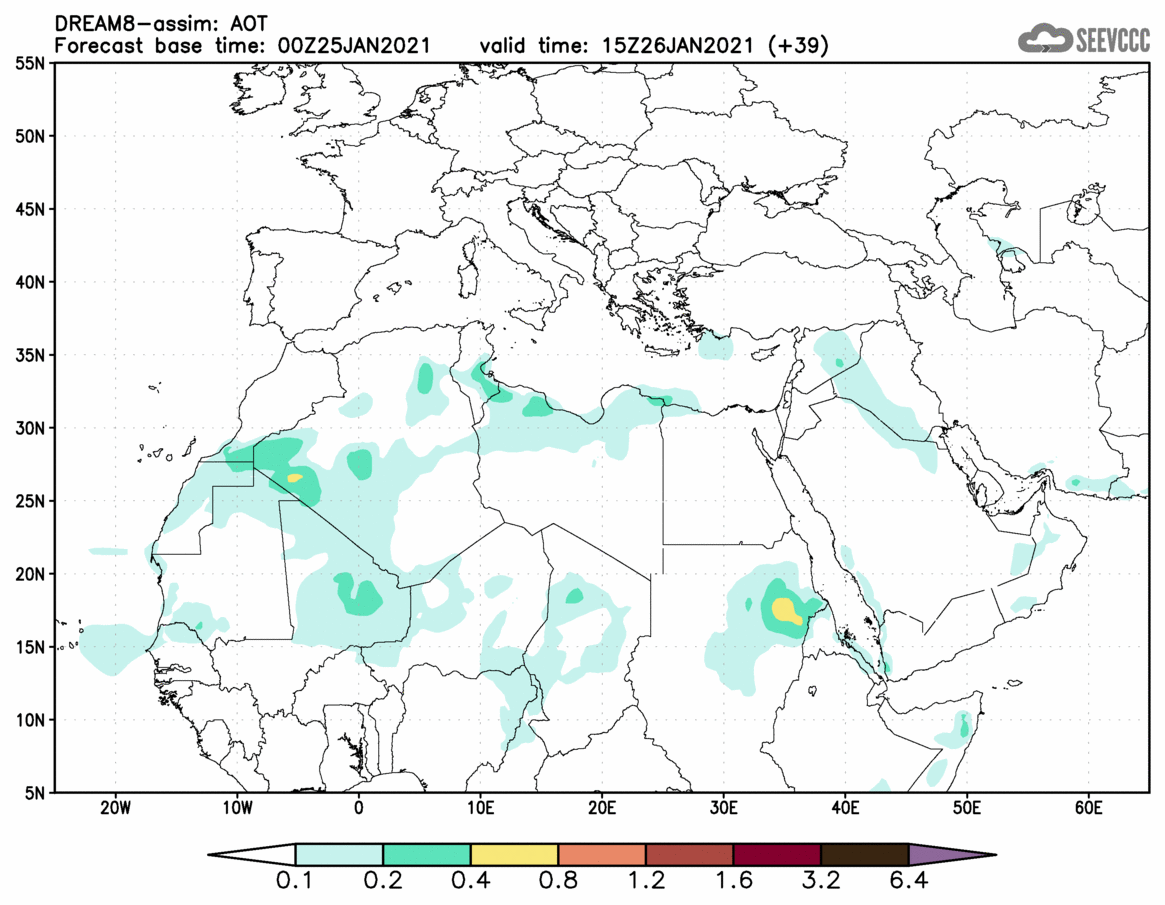The height and width of the screenshot is (905, 1165).
Task: Click the '0' longitude label
Action: 359,808
